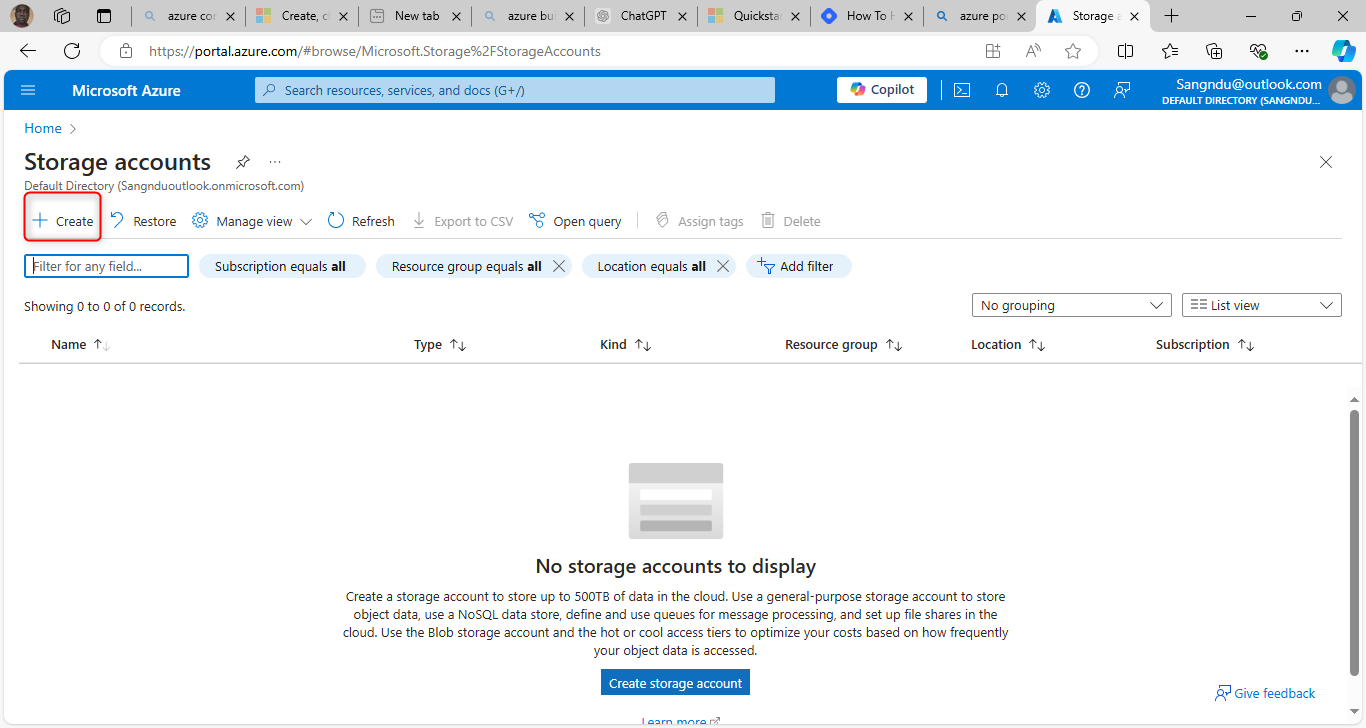The height and width of the screenshot is (728, 1366).
Task: Close the ChatGPT browser tab
Action: pos(682,16)
